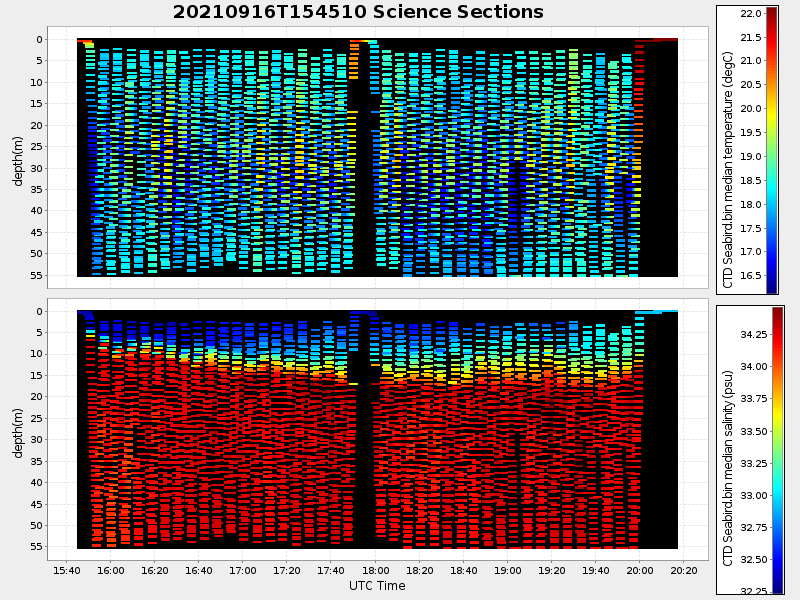
Task: Click the 33.50 value on salinity colorbar
Action: pos(754,431)
